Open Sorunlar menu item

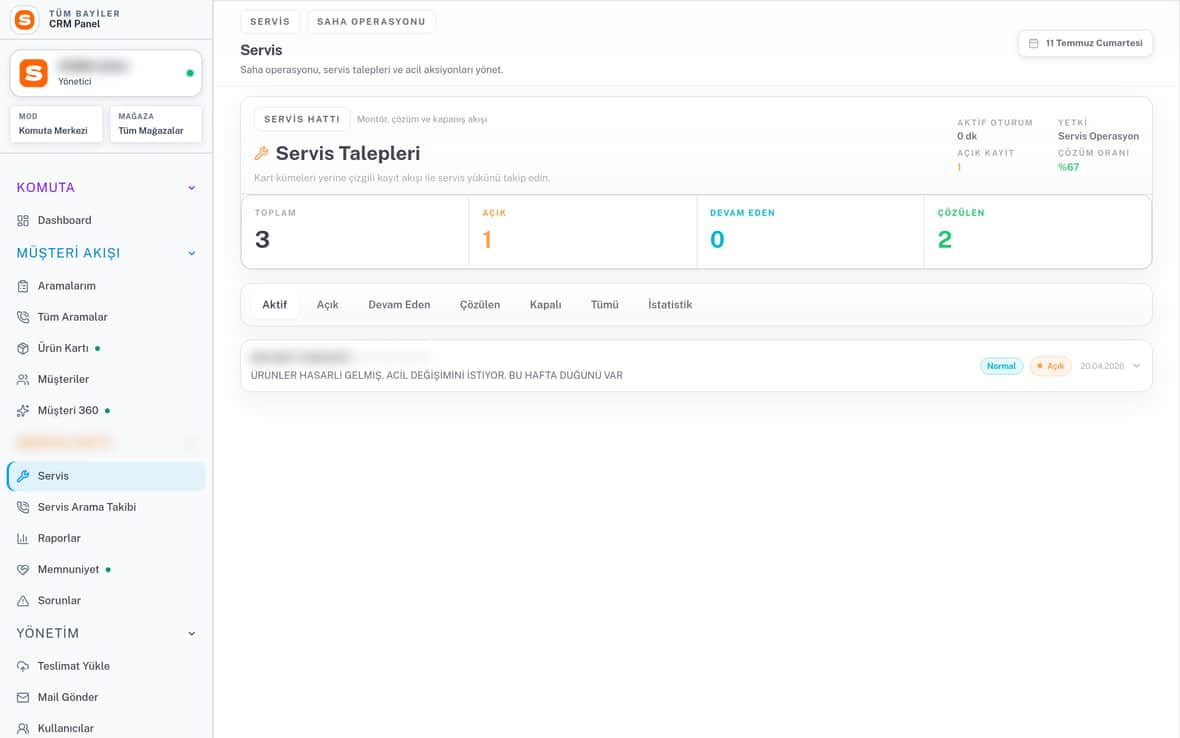click(105, 600)
